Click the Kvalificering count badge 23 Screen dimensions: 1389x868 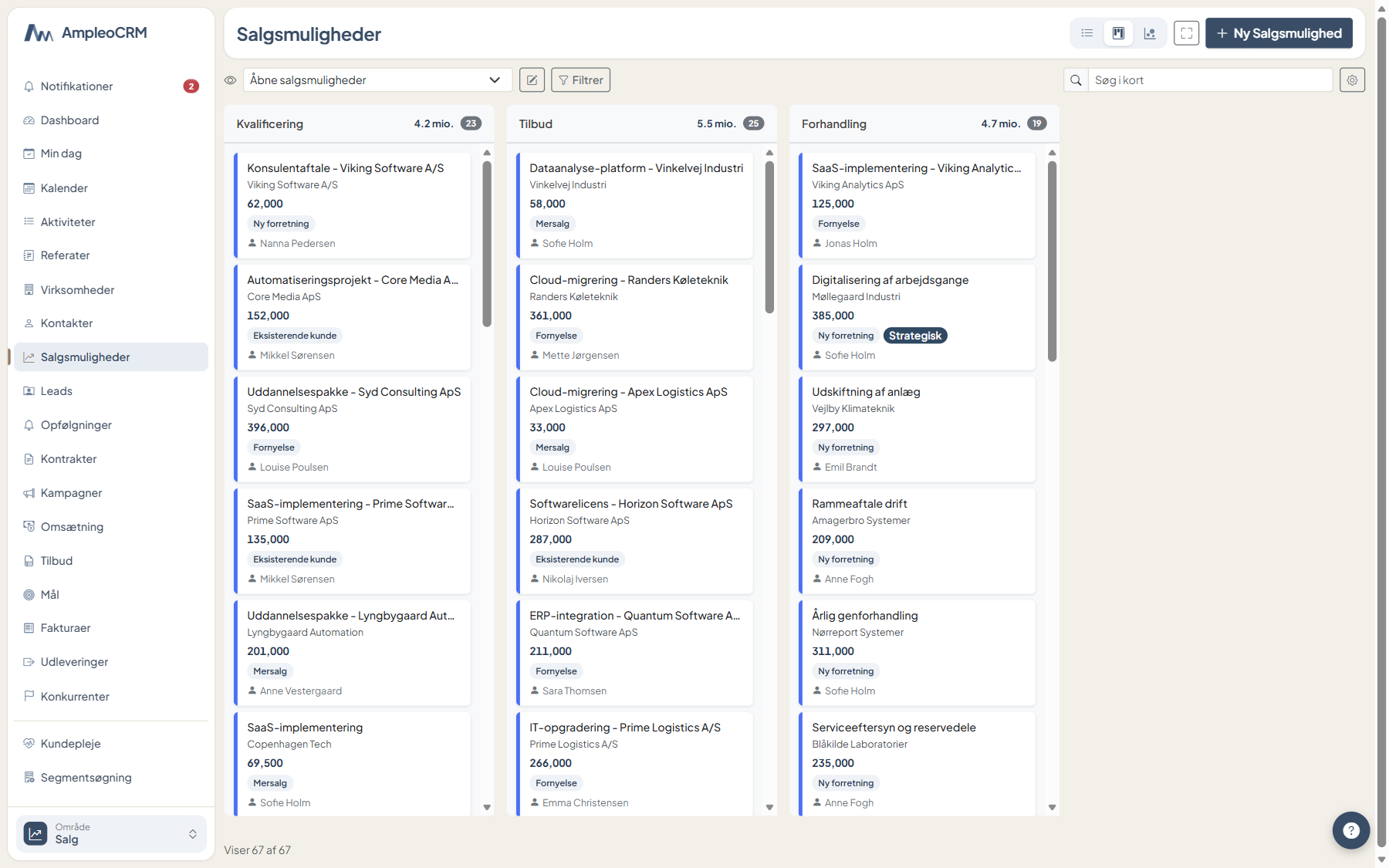point(471,123)
